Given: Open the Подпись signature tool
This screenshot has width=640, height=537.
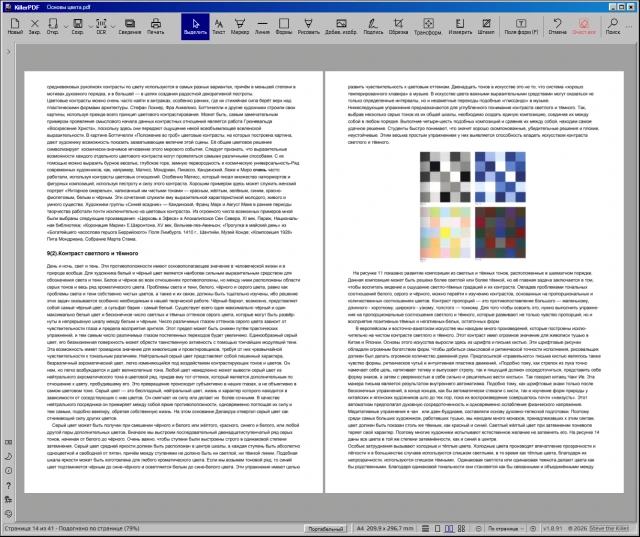Looking at the screenshot, I should (x=373, y=27).
